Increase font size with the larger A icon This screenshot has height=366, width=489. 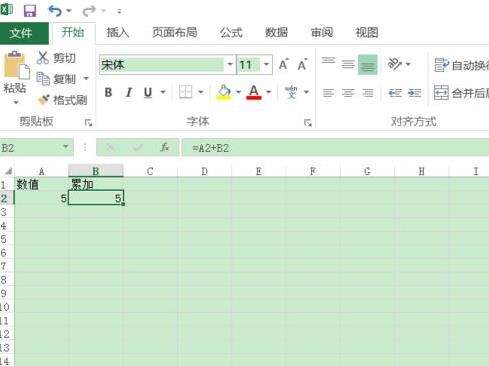tap(284, 64)
